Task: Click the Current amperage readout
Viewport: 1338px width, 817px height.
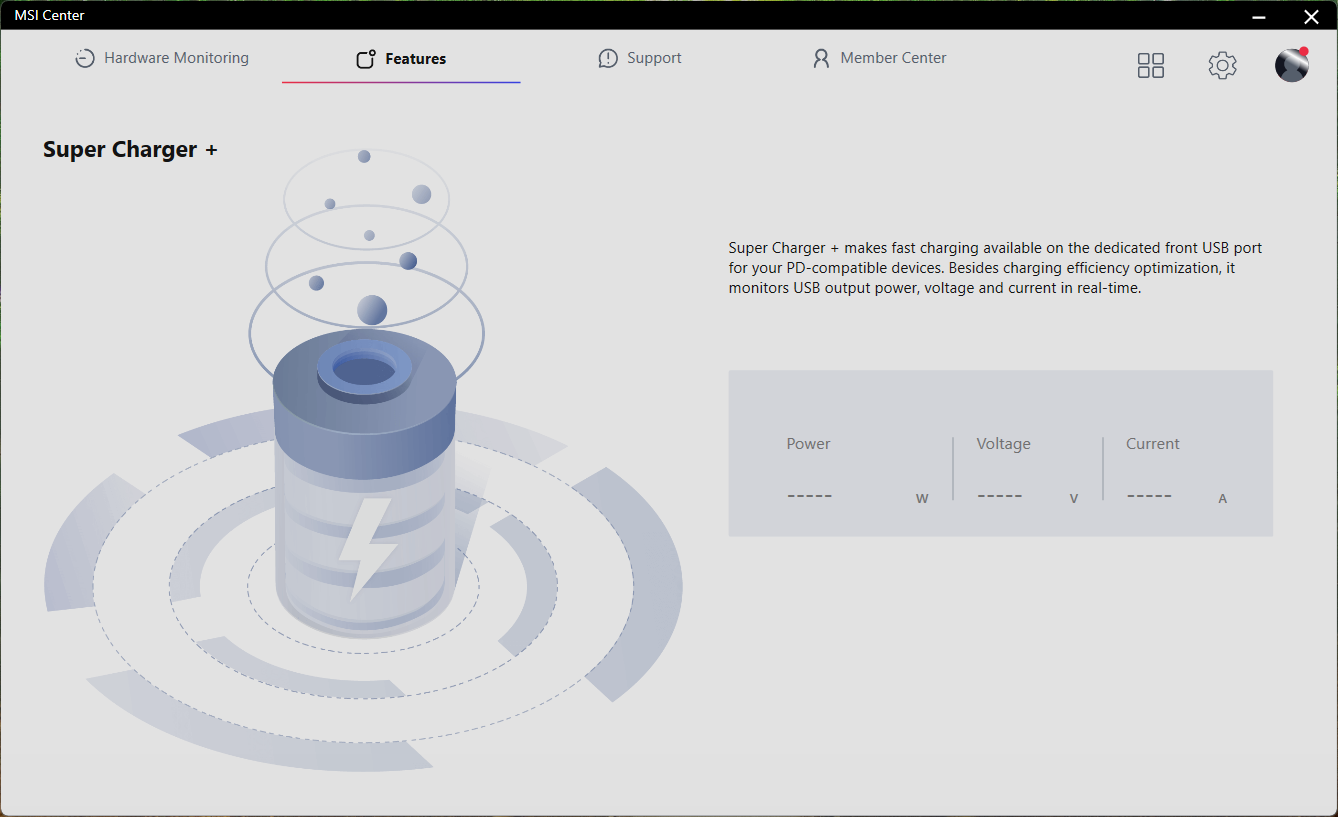Action: pyautogui.click(x=1149, y=496)
